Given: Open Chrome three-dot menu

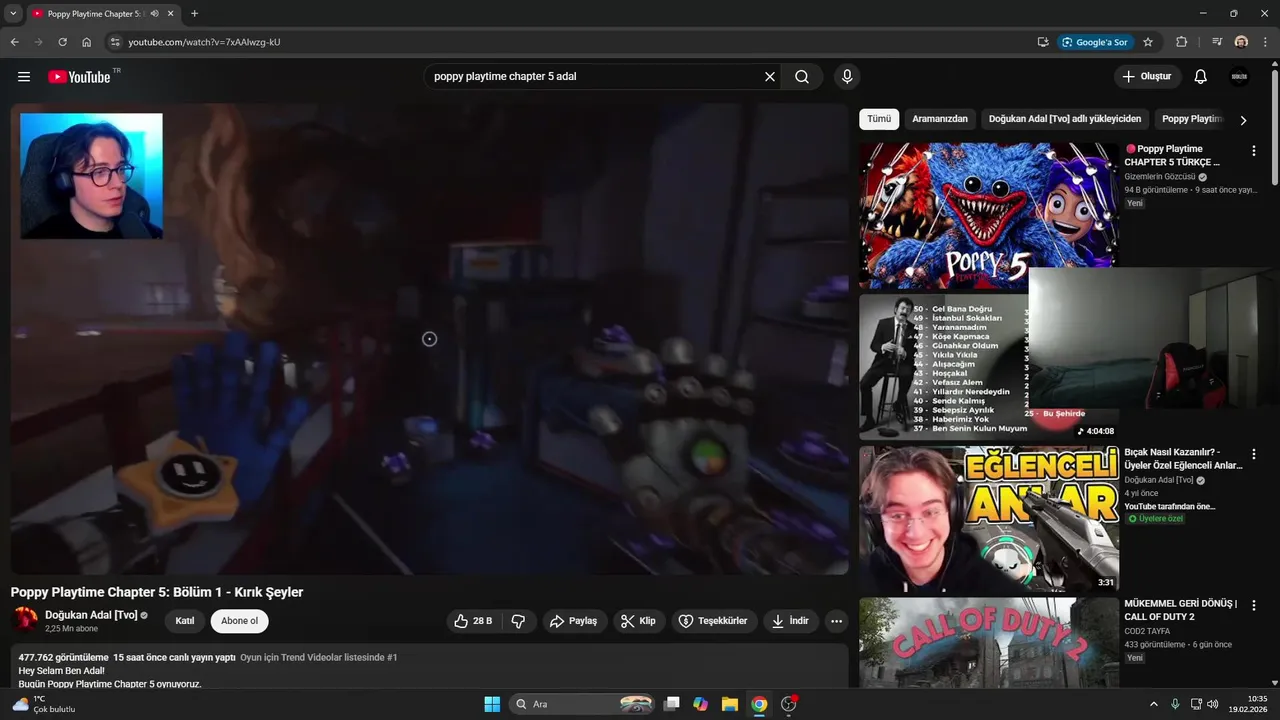Looking at the screenshot, I should 1265,42.
